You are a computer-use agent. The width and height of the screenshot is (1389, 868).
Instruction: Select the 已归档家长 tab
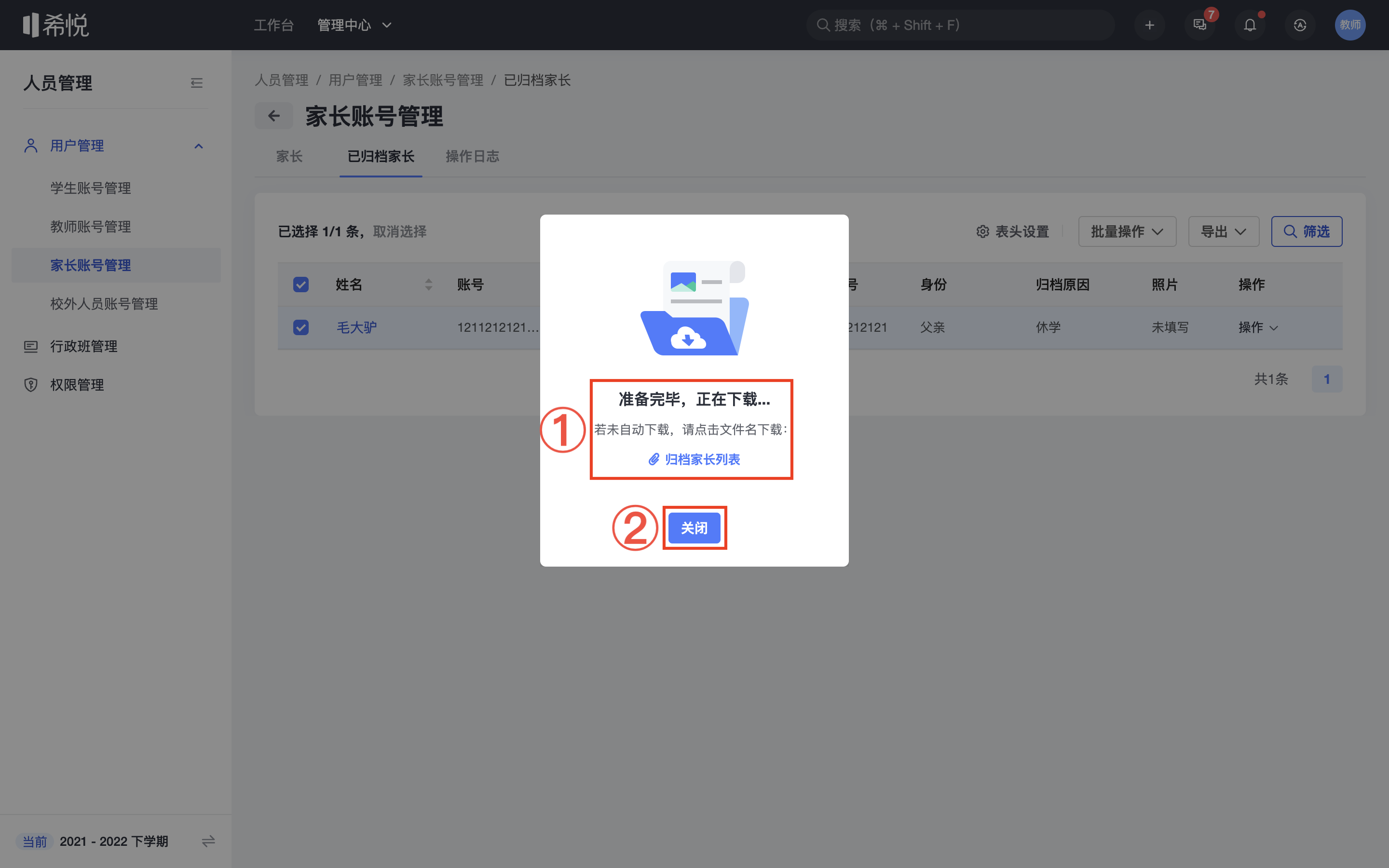[x=381, y=156]
